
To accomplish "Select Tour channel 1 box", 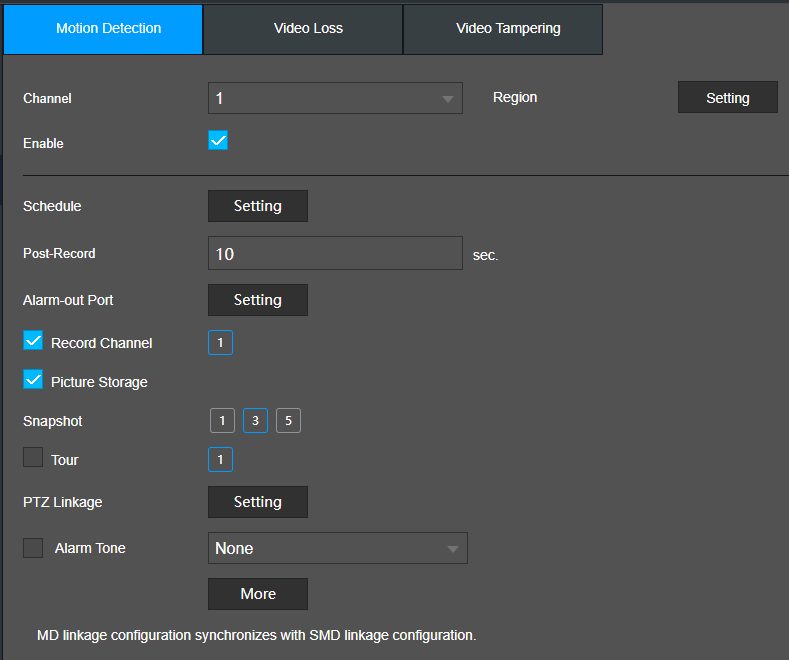I will click(x=220, y=459).
